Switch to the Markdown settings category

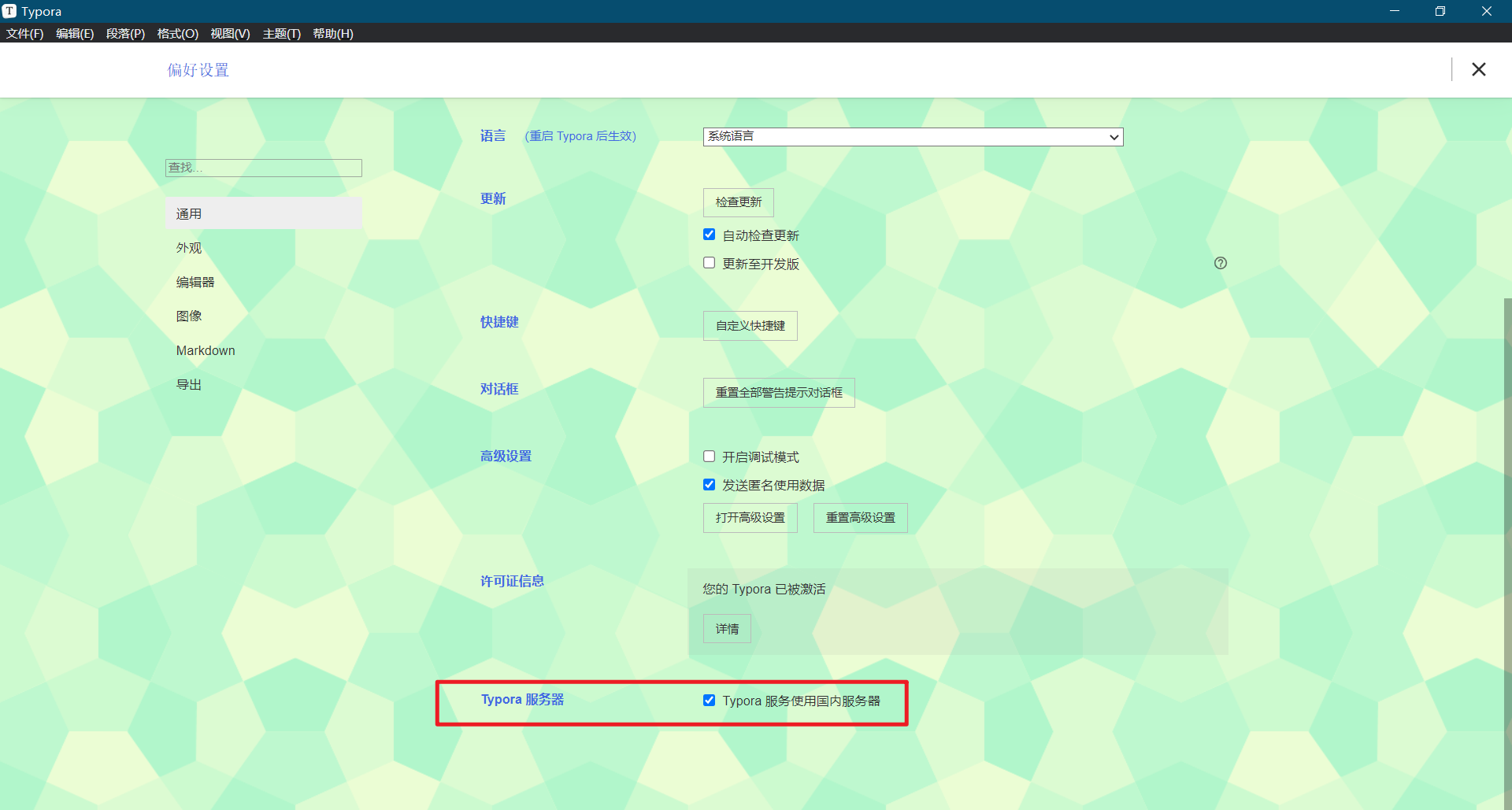(263, 350)
